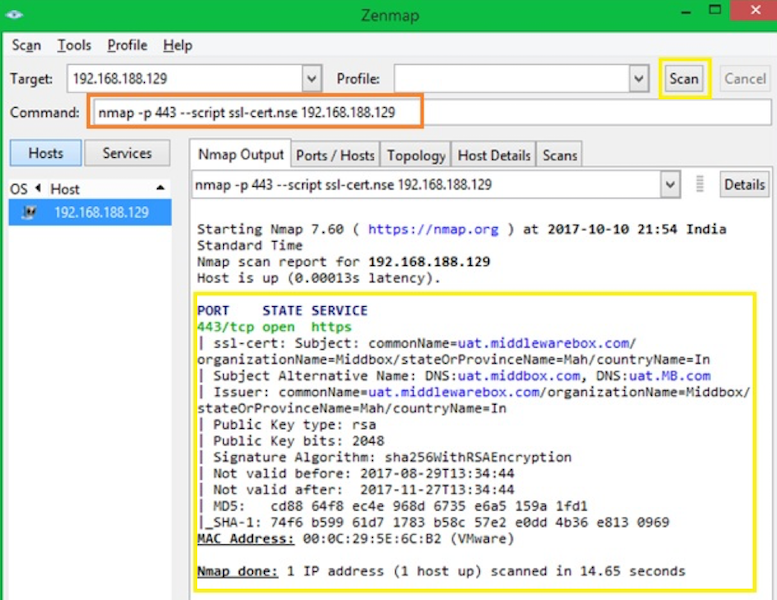This screenshot has width=777, height=600.
Task: View the Host Details tab
Action: (x=494, y=155)
